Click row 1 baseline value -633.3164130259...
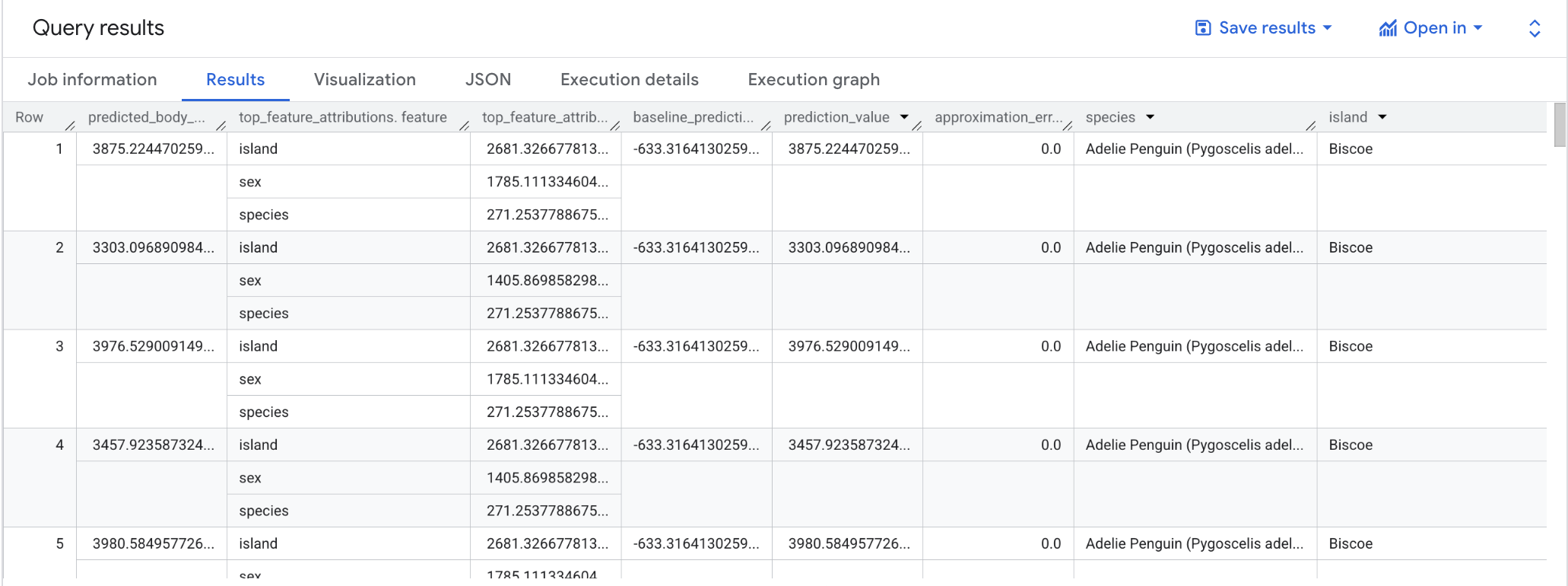Viewport: 1568px width, 586px height. coord(696,149)
